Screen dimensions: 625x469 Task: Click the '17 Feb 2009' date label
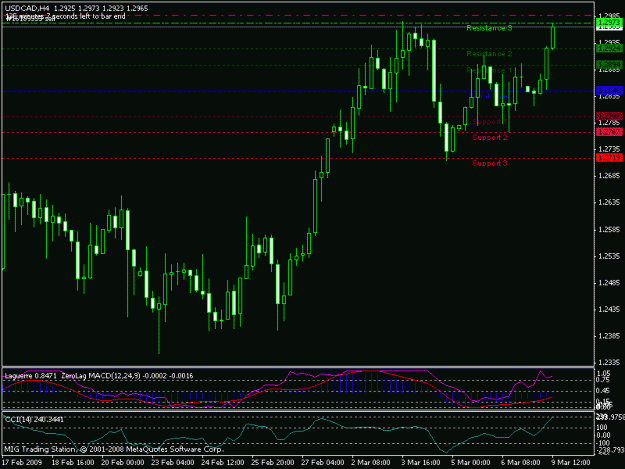(22, 463)
